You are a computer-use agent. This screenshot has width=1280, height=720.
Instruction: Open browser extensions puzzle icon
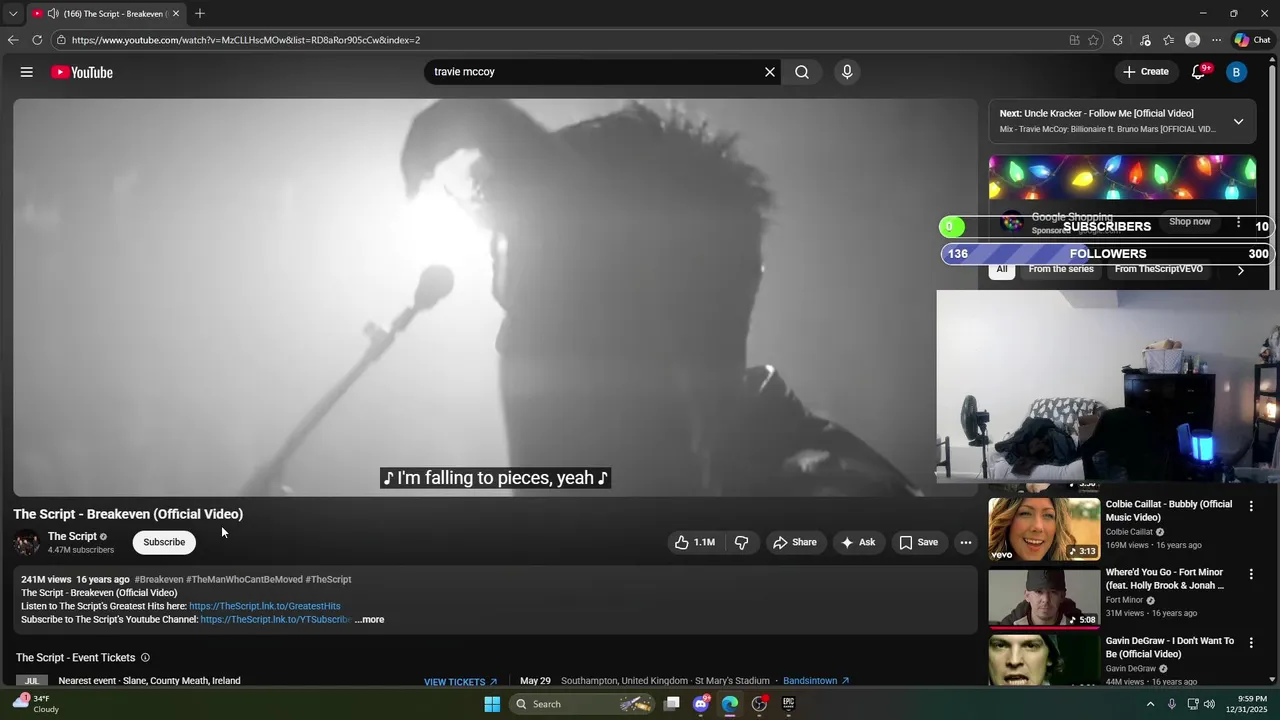[x=1118, y=40]
